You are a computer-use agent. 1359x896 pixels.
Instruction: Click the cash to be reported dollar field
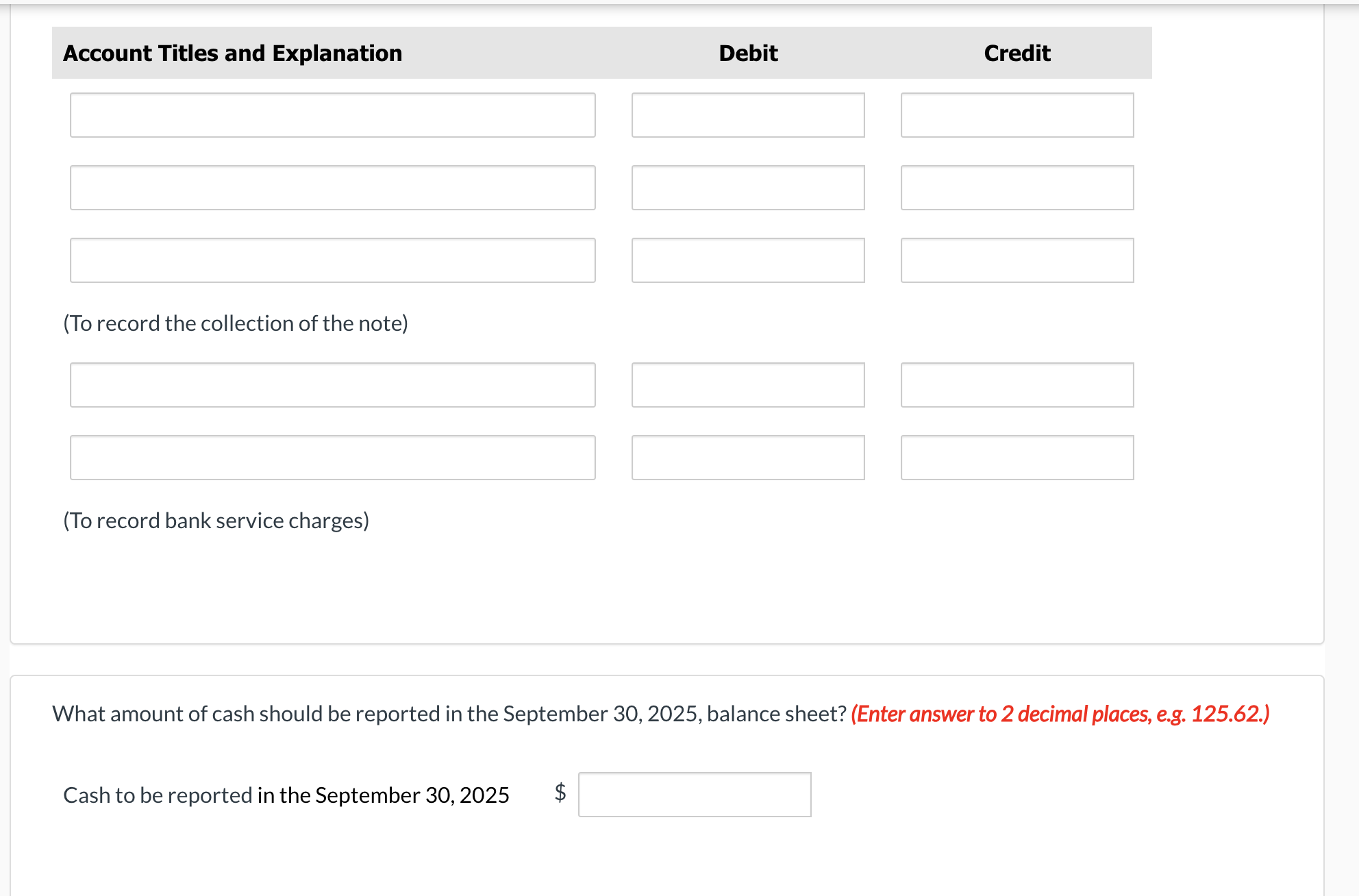tap(695, 794)
